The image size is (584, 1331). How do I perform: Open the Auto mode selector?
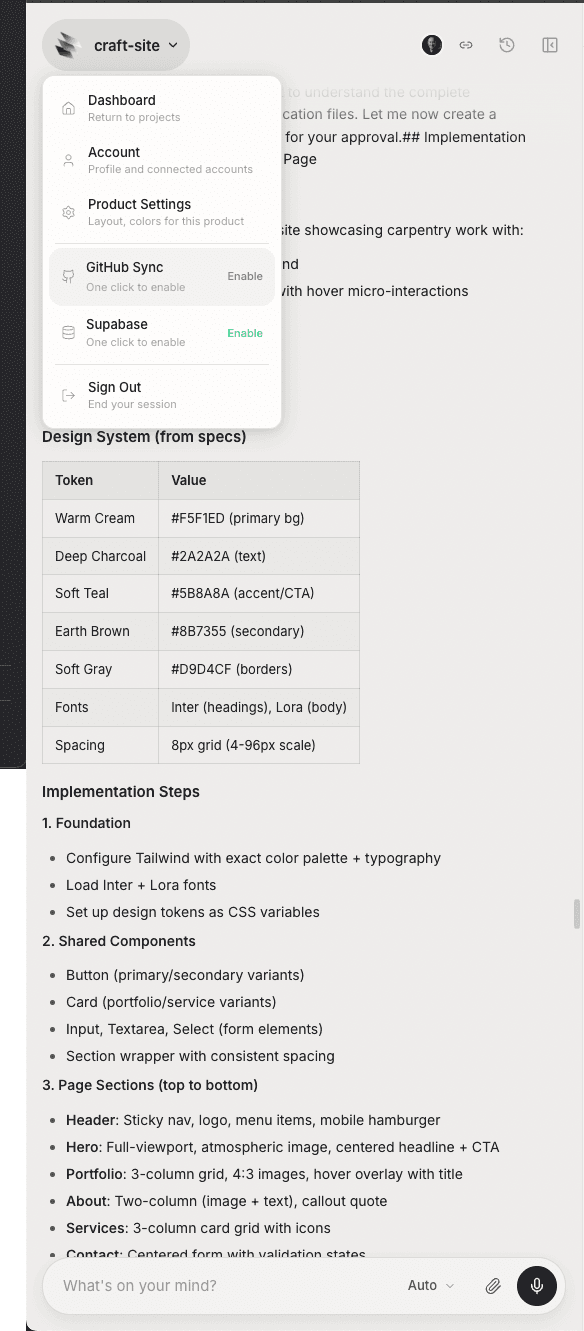(430, 1286)
